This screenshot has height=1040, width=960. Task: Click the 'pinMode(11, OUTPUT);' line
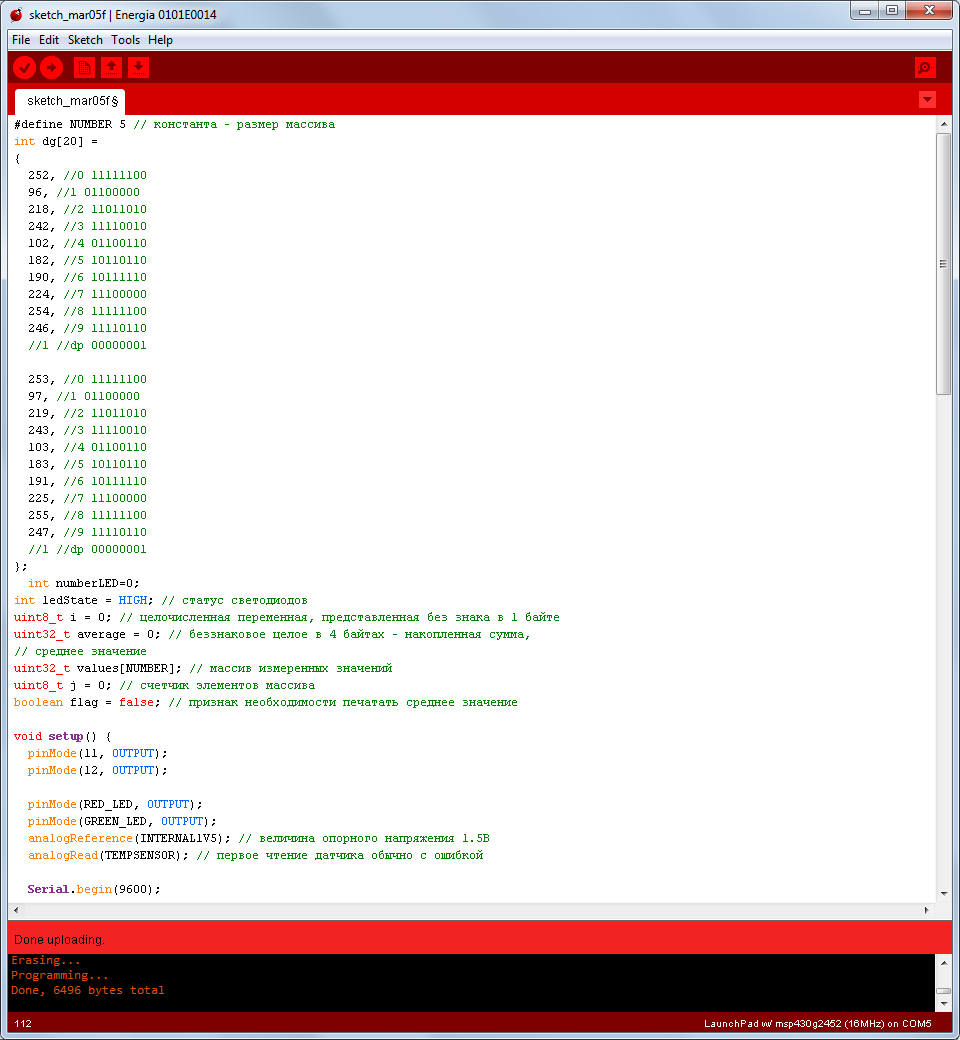(98, 754)
